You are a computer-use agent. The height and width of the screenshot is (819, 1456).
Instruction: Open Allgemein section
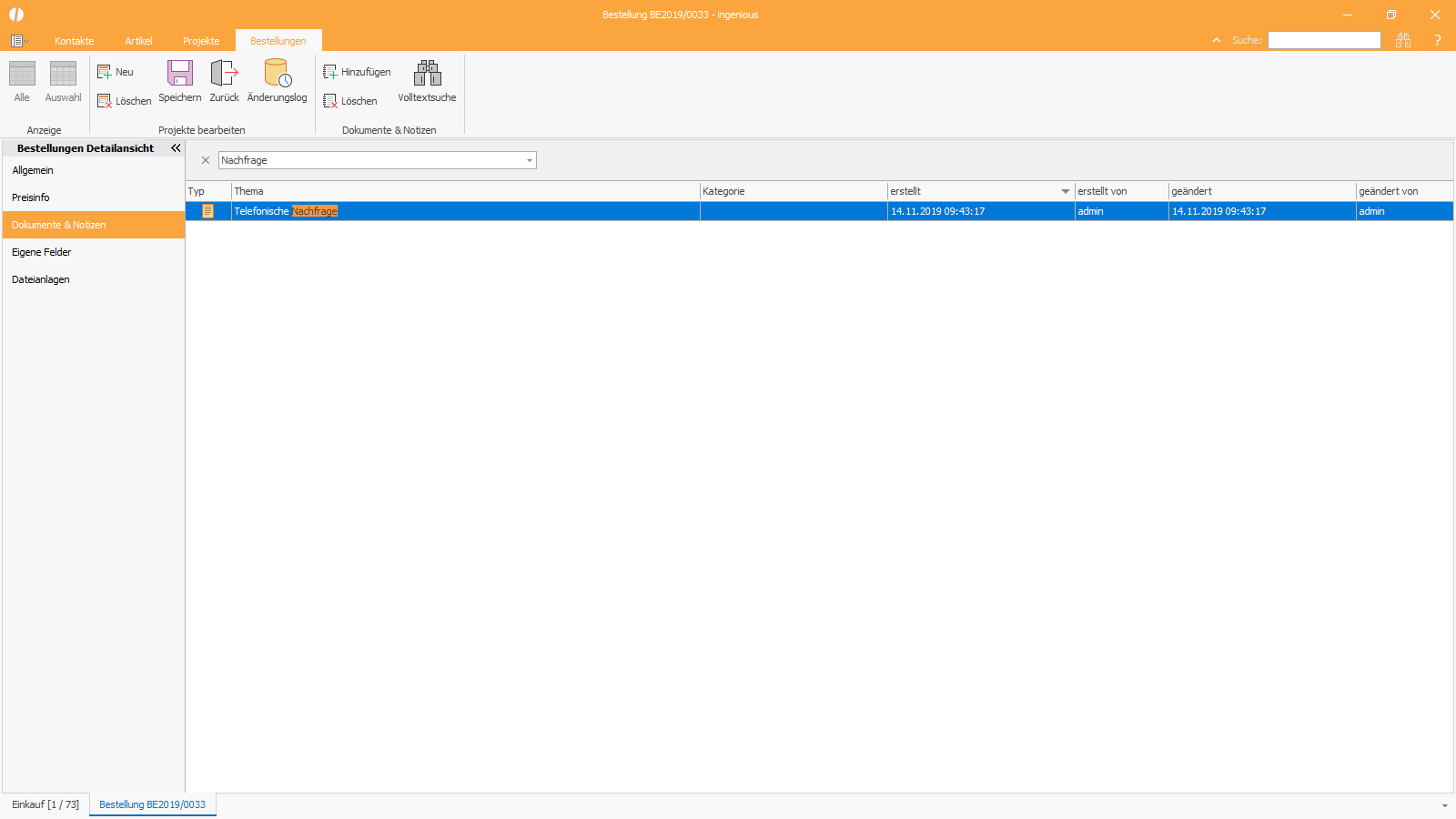tap(94, 170)
